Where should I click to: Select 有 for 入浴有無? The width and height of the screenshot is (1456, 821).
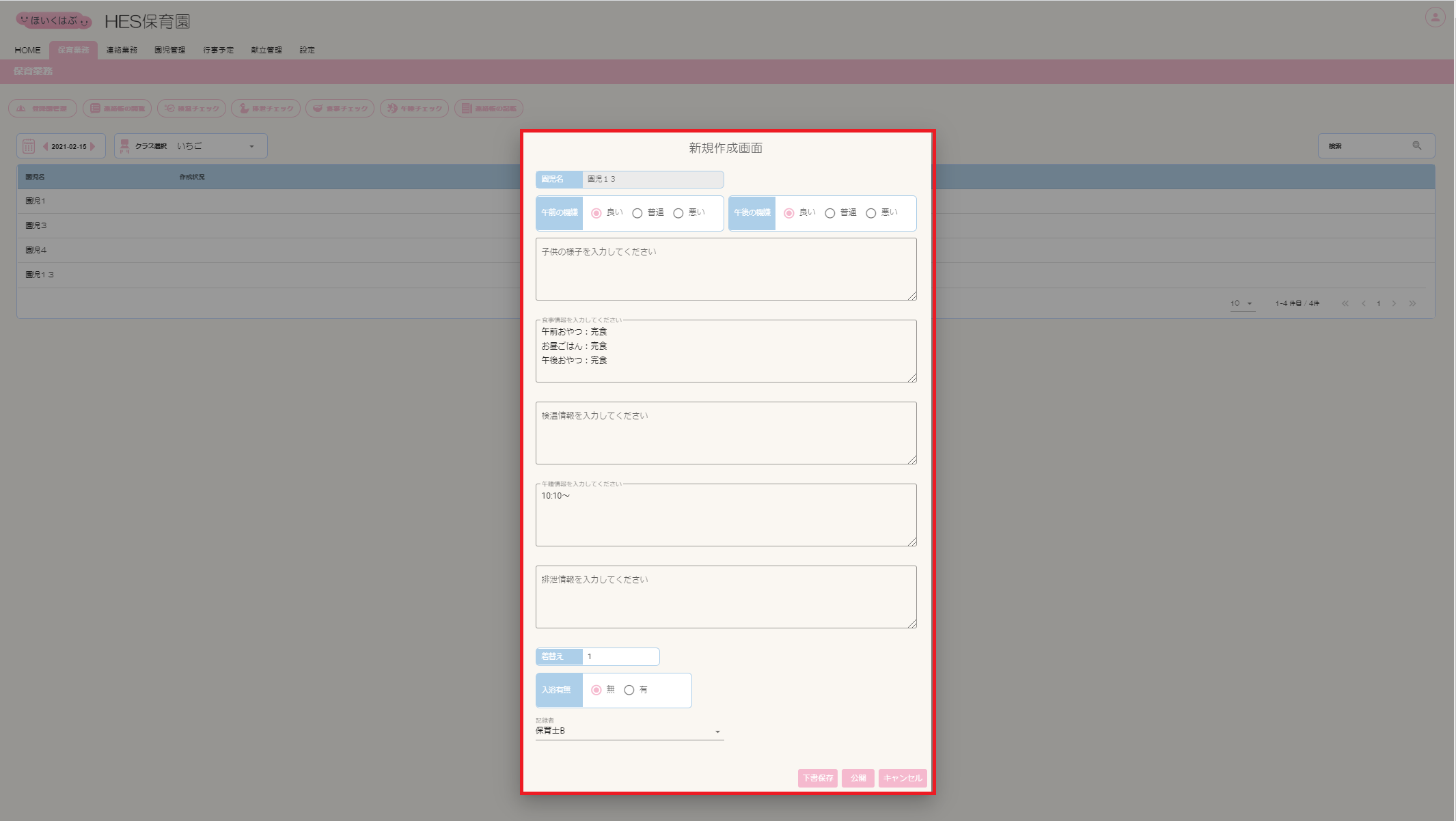[629, 690]
